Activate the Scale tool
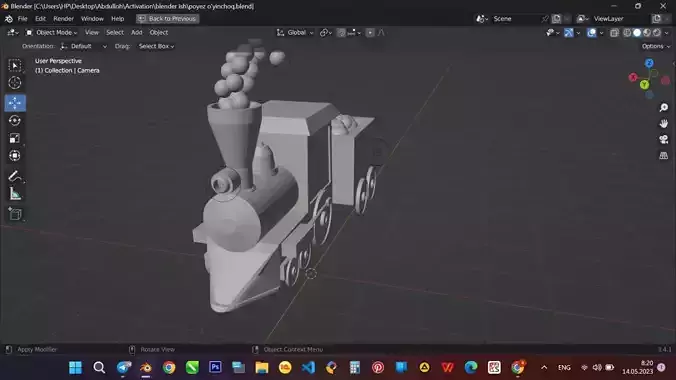Image resolution: width=676 pixels, height=380 pixels. point(15,138)
